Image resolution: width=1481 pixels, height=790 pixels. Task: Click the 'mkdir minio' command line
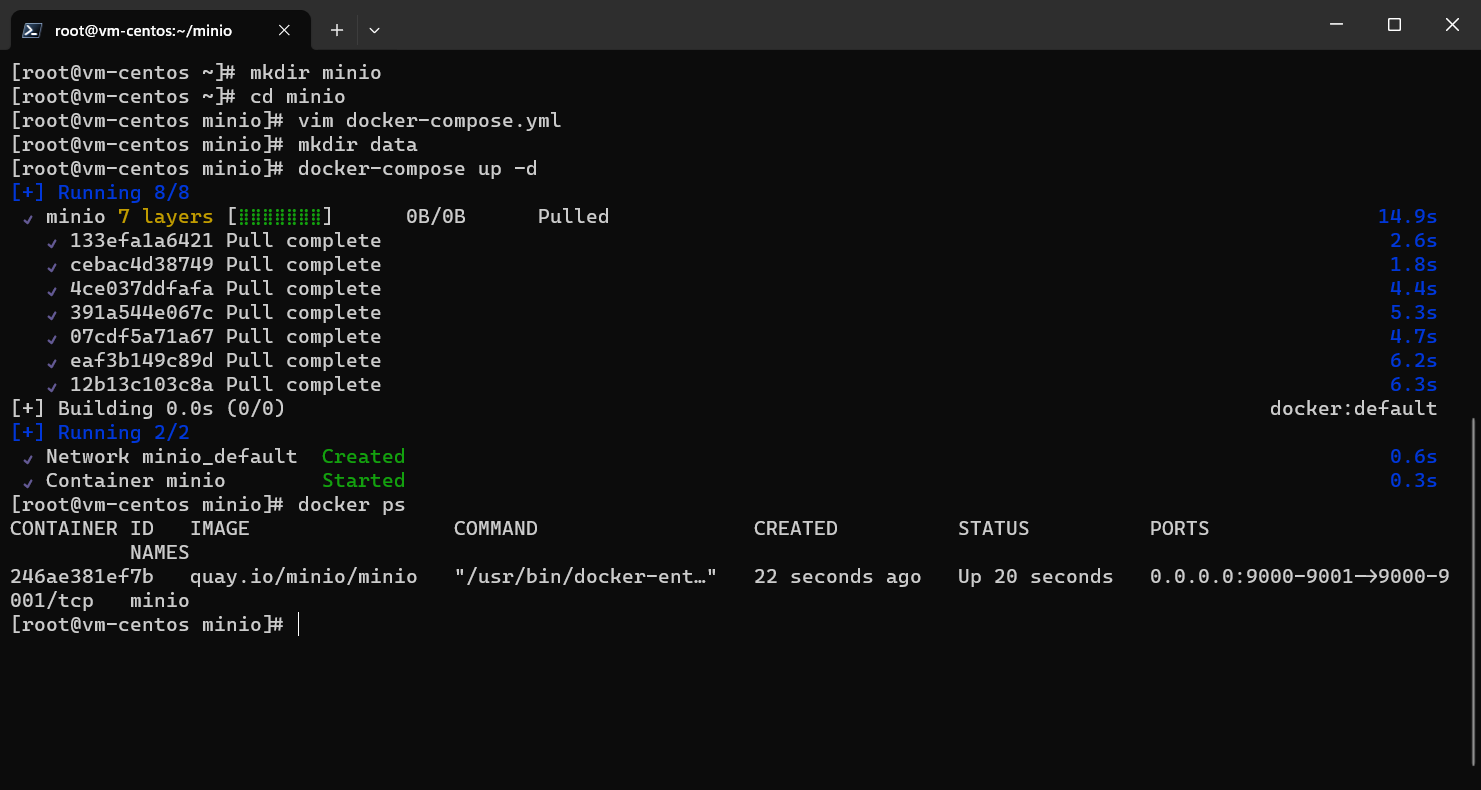click(x=196, y=73)
